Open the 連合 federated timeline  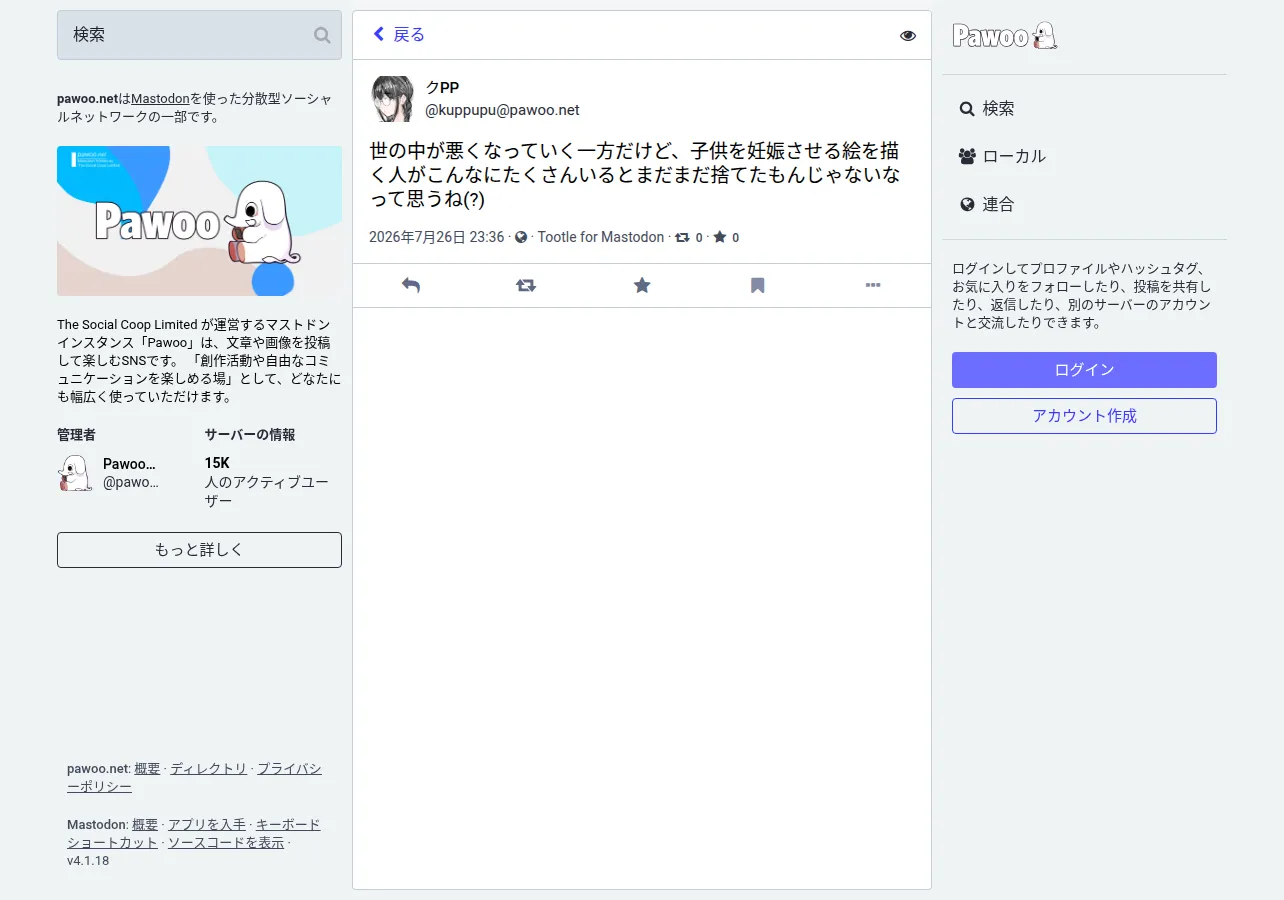[x=987, y=204]
